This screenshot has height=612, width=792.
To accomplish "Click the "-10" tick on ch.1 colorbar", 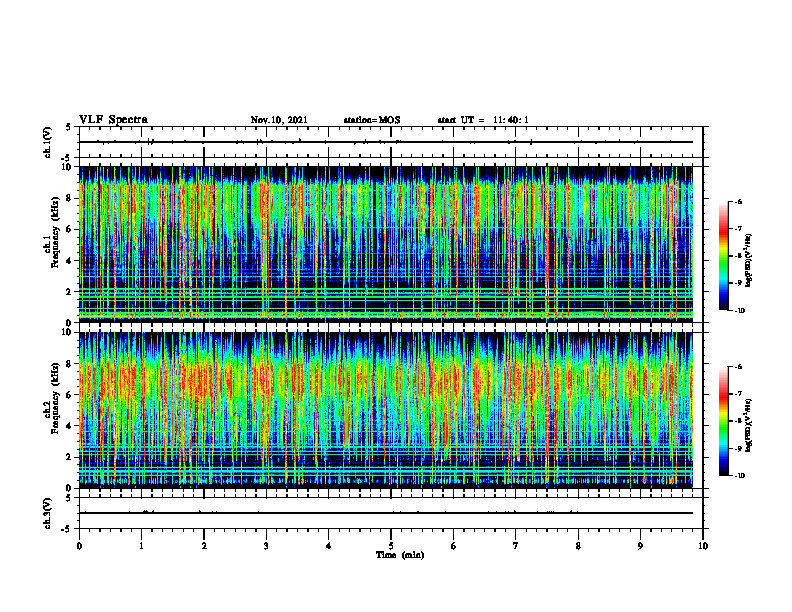I will tap(739, 311).
